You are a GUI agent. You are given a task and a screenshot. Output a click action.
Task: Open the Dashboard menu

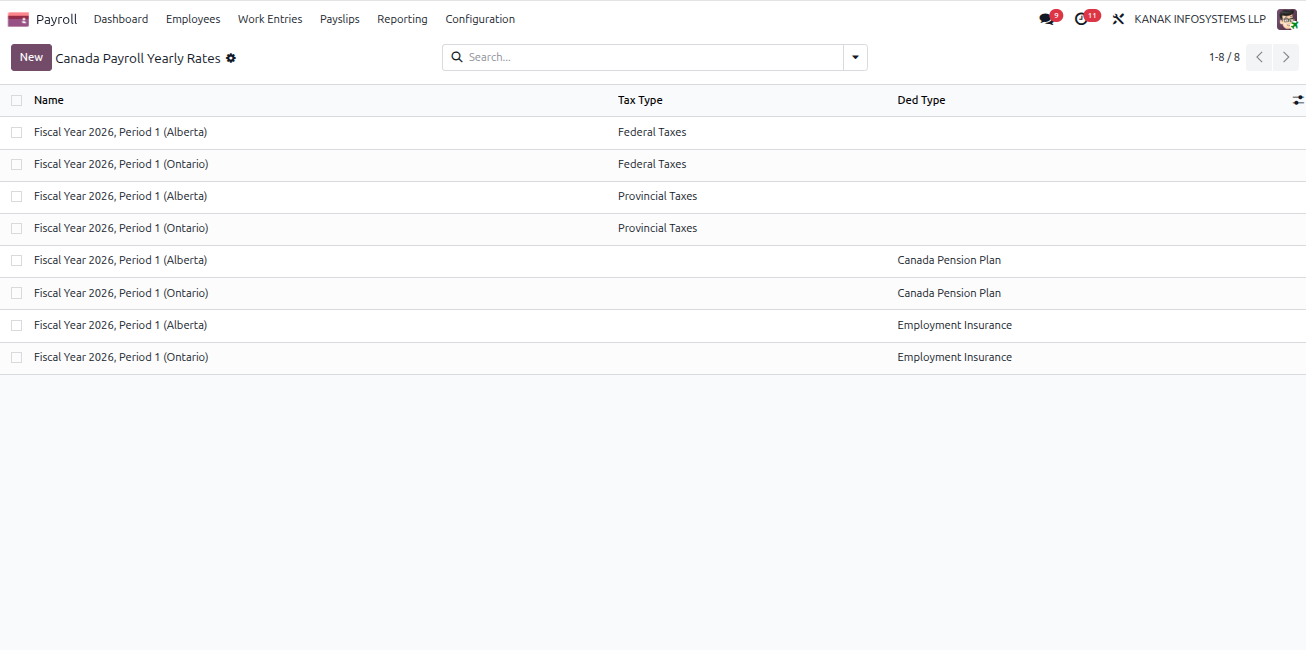point(121,19)
